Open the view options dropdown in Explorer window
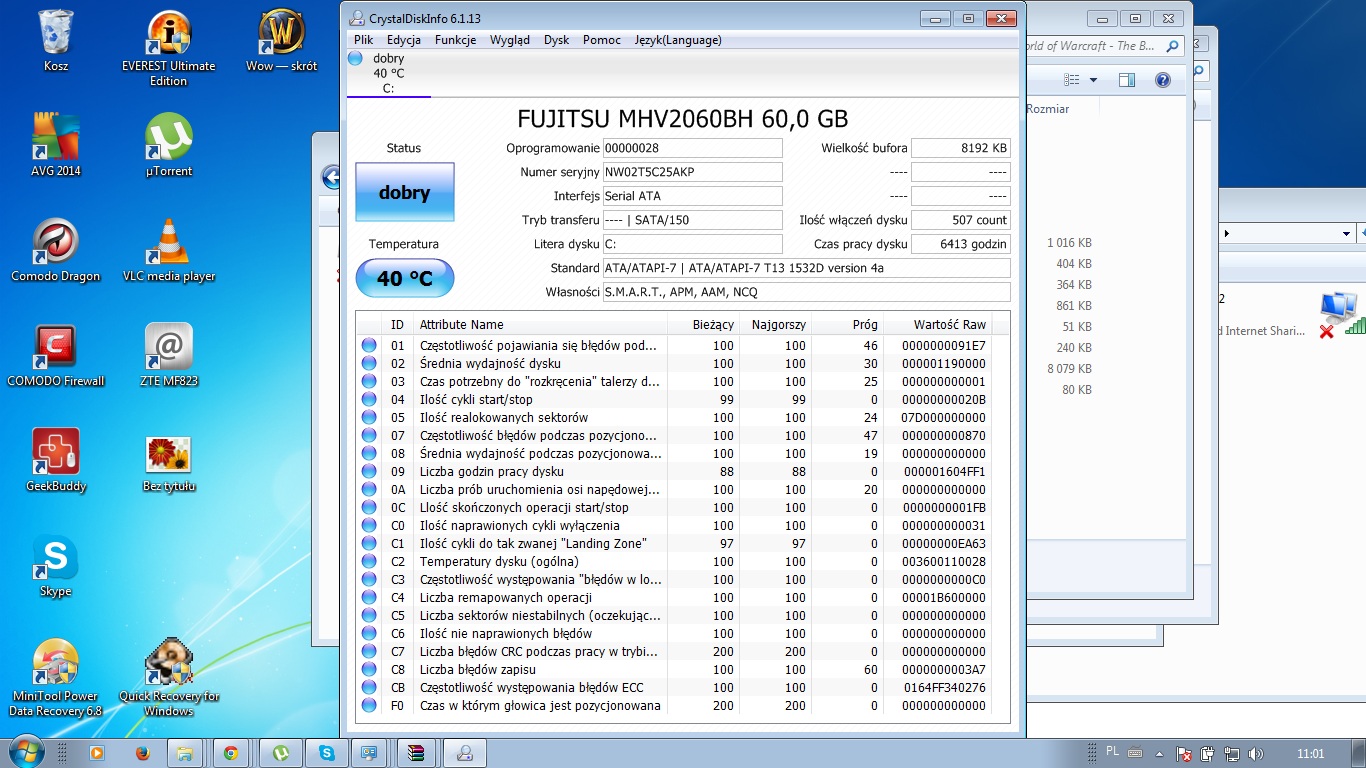This screenshot has height=768, width=1366. pyautogui.click(x=1093, y=80)
